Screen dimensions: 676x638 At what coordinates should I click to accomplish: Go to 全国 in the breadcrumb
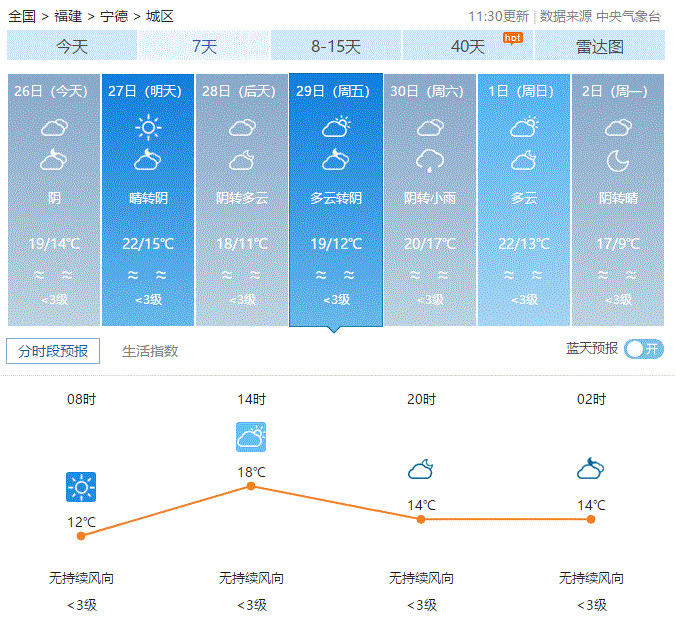coord(22,16)
